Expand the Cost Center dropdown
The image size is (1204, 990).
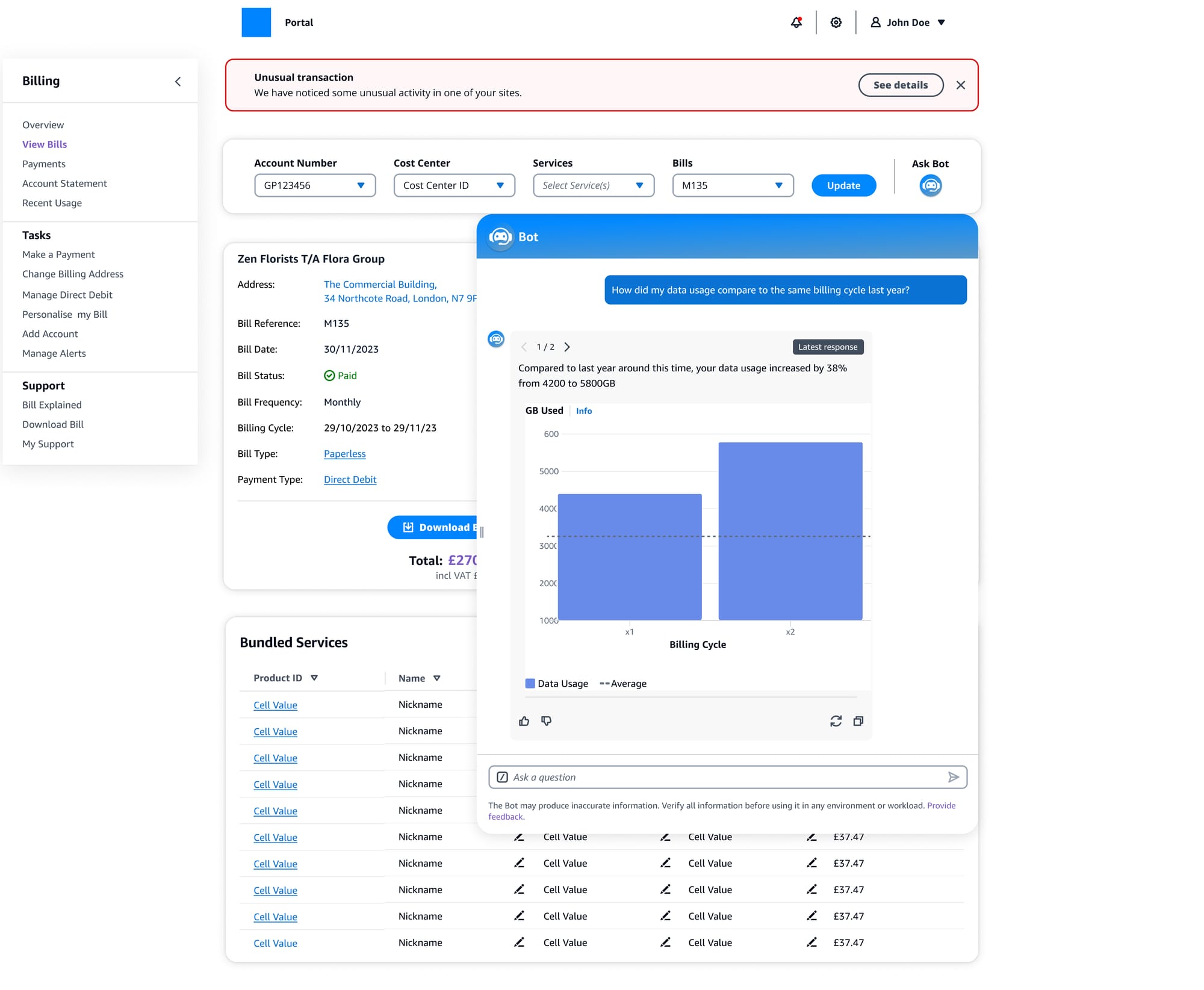454,185
